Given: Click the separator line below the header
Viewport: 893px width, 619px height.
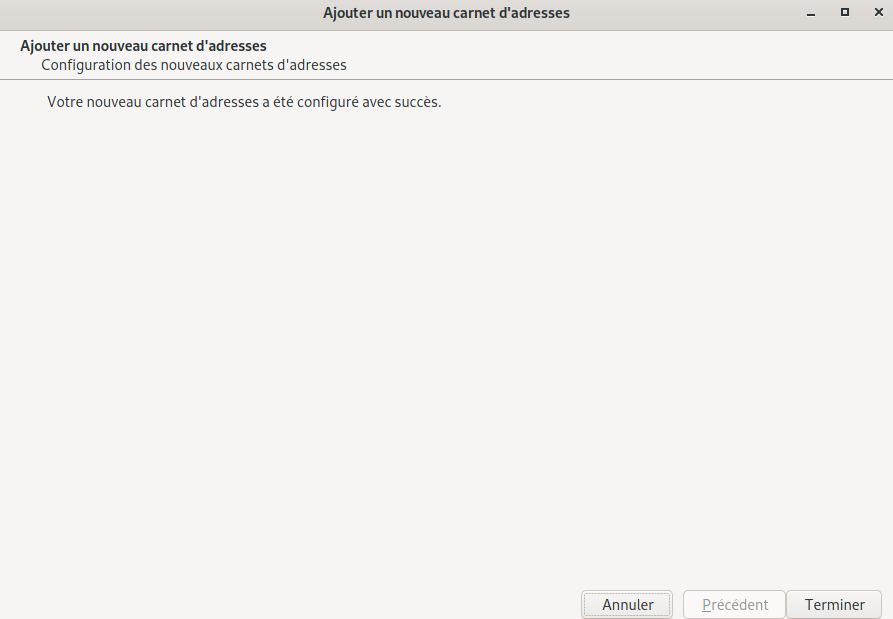Looking at the screenshot, I should tap(446, 79).
